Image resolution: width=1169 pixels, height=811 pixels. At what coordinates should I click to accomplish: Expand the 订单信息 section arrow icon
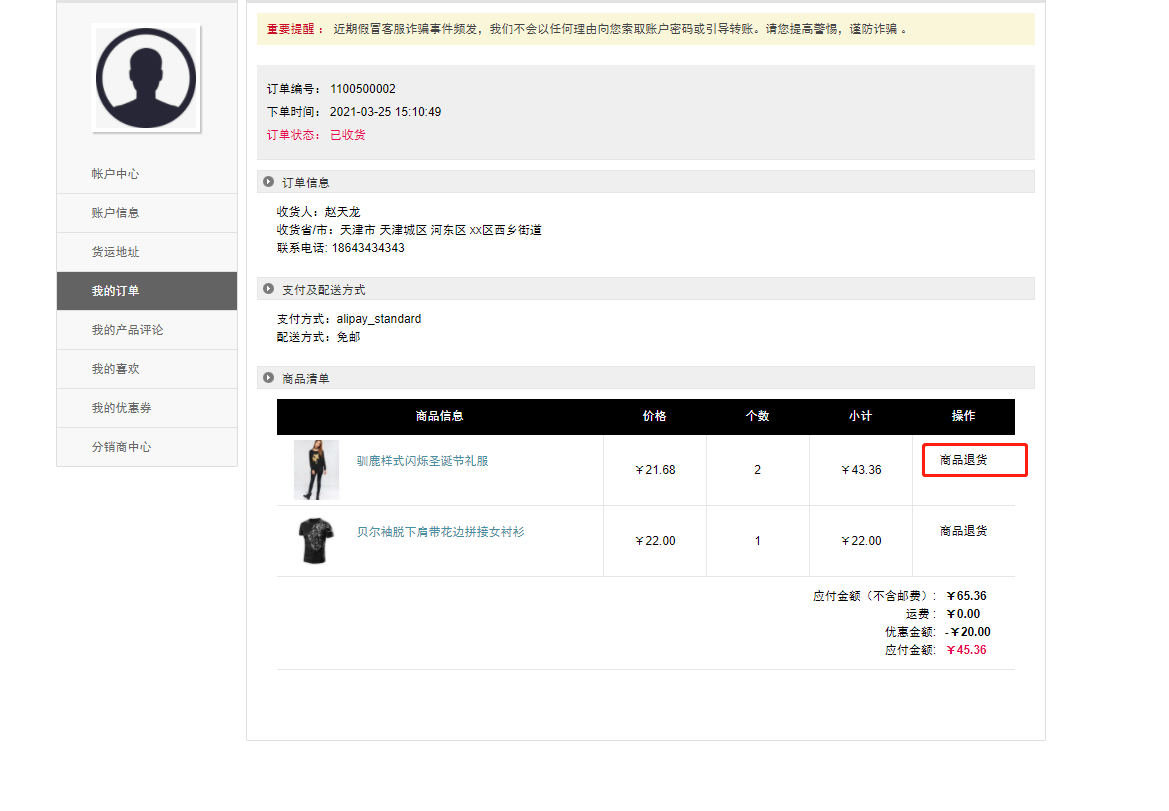[268, 182]
